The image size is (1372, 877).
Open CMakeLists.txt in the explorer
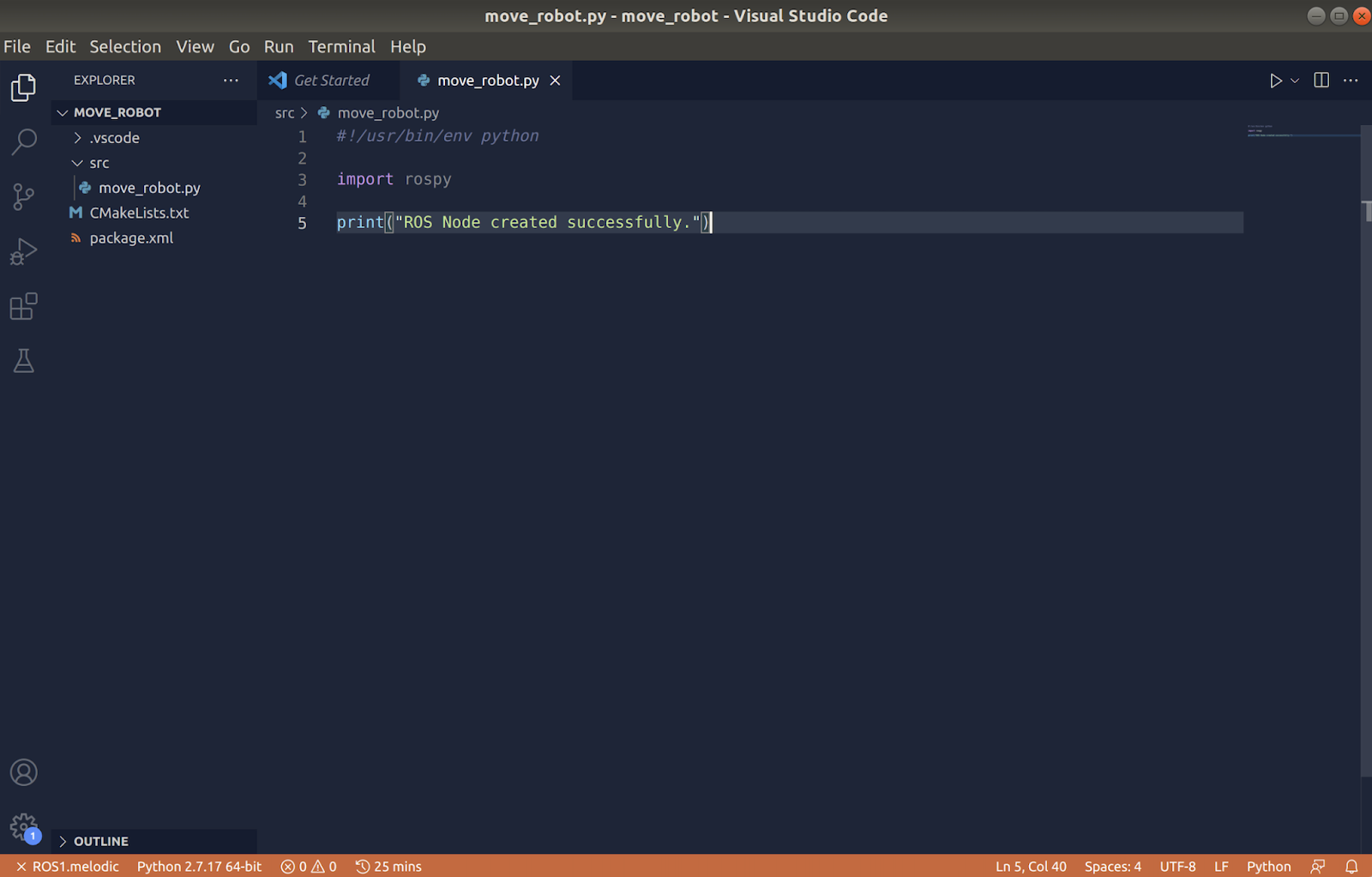click(x=154, y=213)
